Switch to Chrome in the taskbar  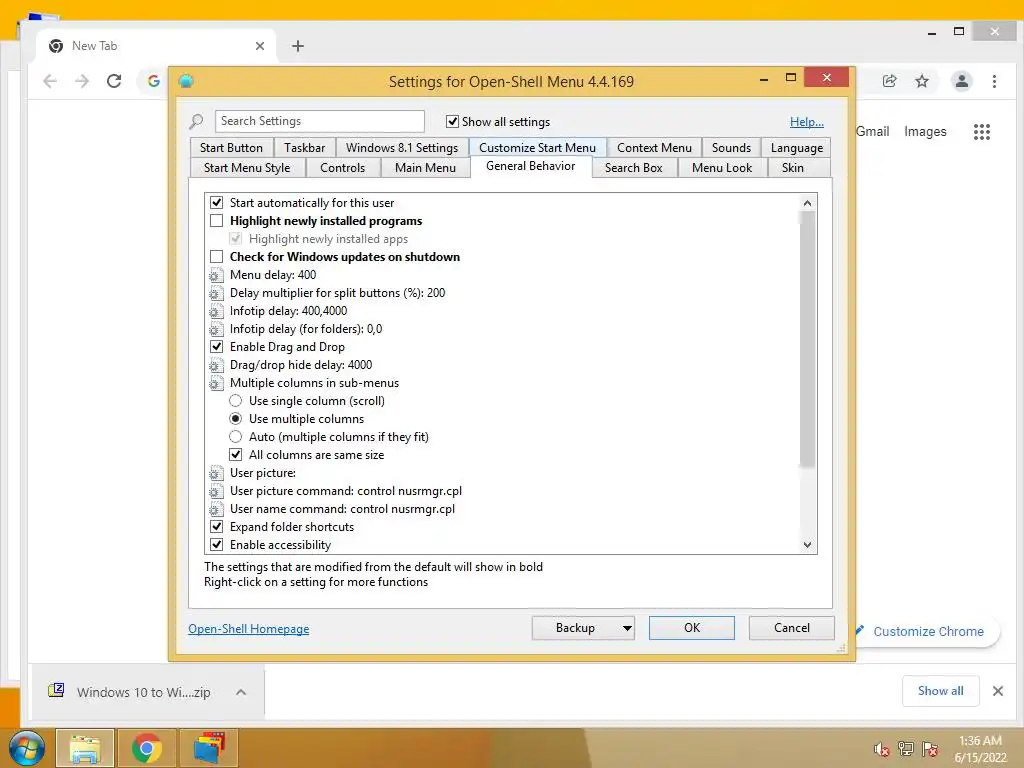point(146,748)
